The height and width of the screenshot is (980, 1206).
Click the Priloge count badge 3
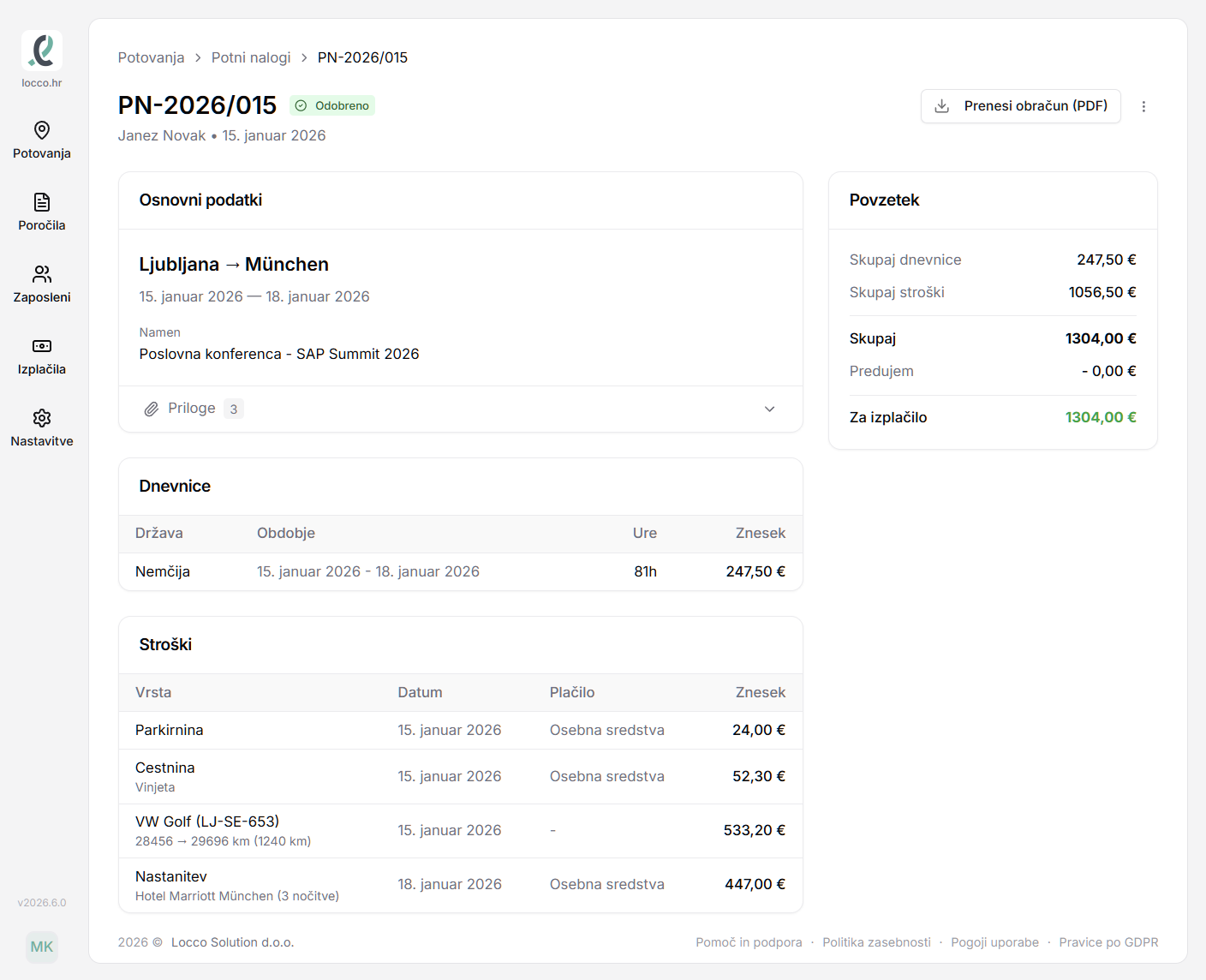click(x=234, y=409)
